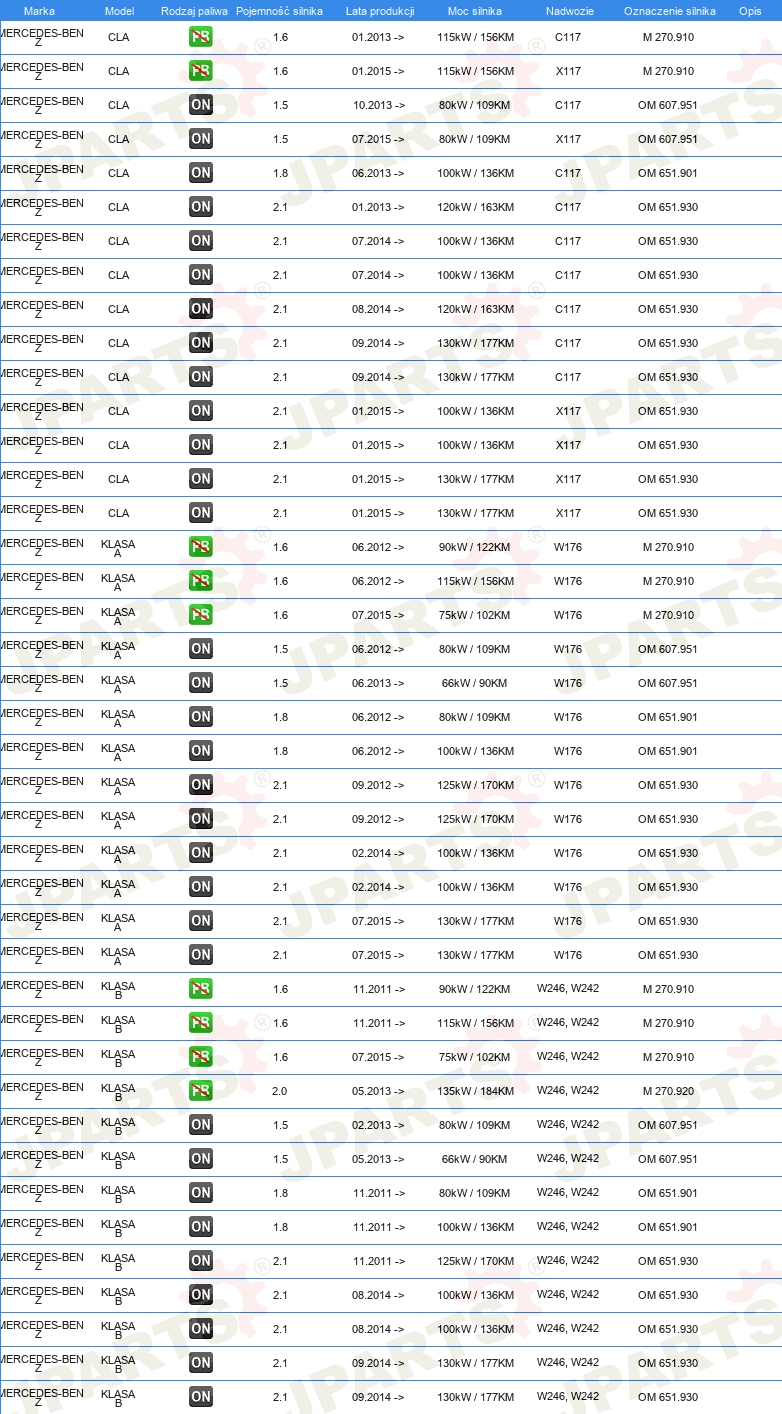Click ON icon in Klasa A 1.5 06.2012 row
This screenshot has width=782, height=1414.
pyautogui.click(x=201, y=649)
